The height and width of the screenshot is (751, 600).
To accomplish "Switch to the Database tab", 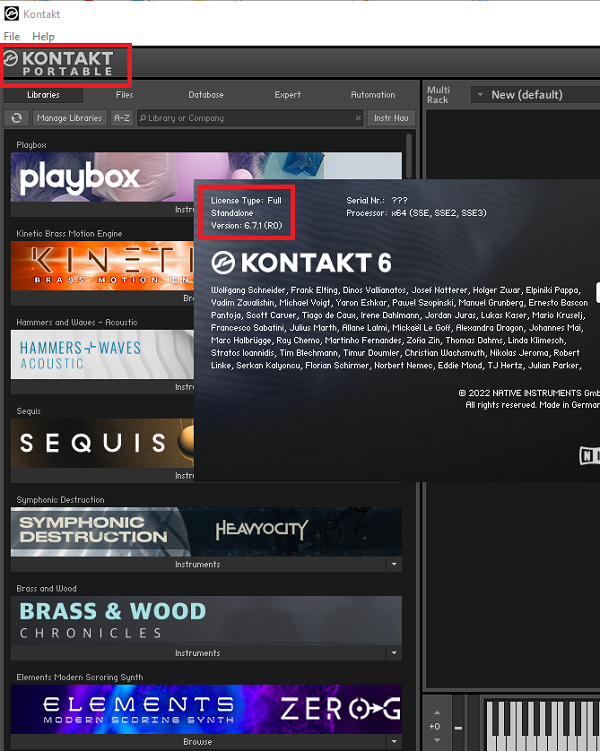I will click(x=206, y=95).
